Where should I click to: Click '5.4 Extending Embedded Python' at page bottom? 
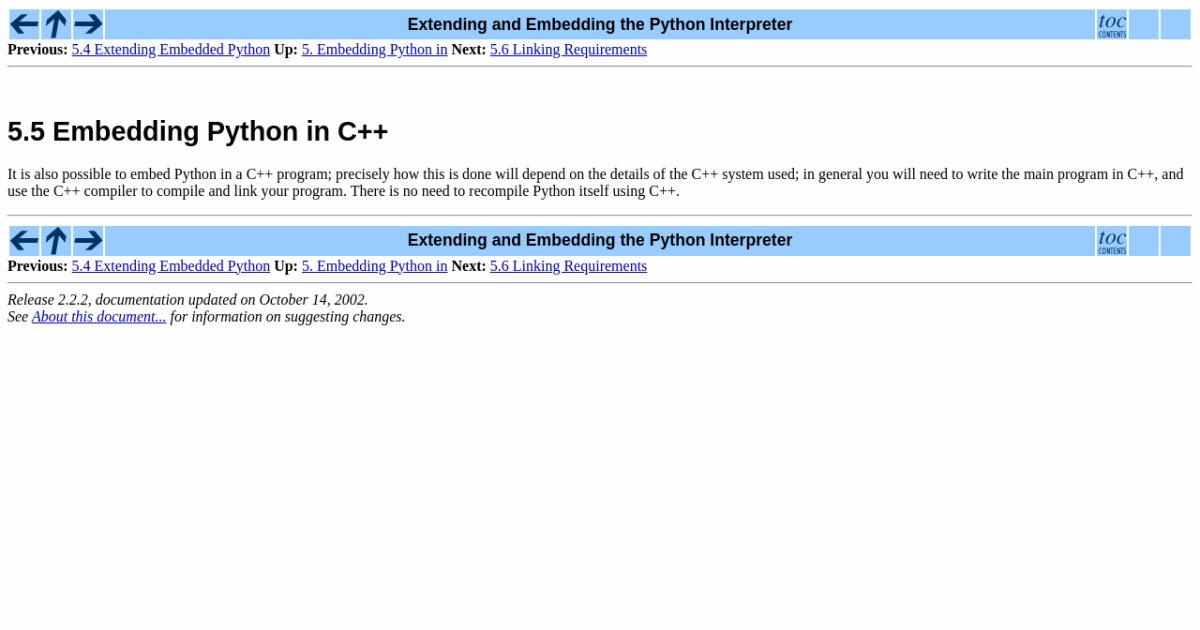170,265
